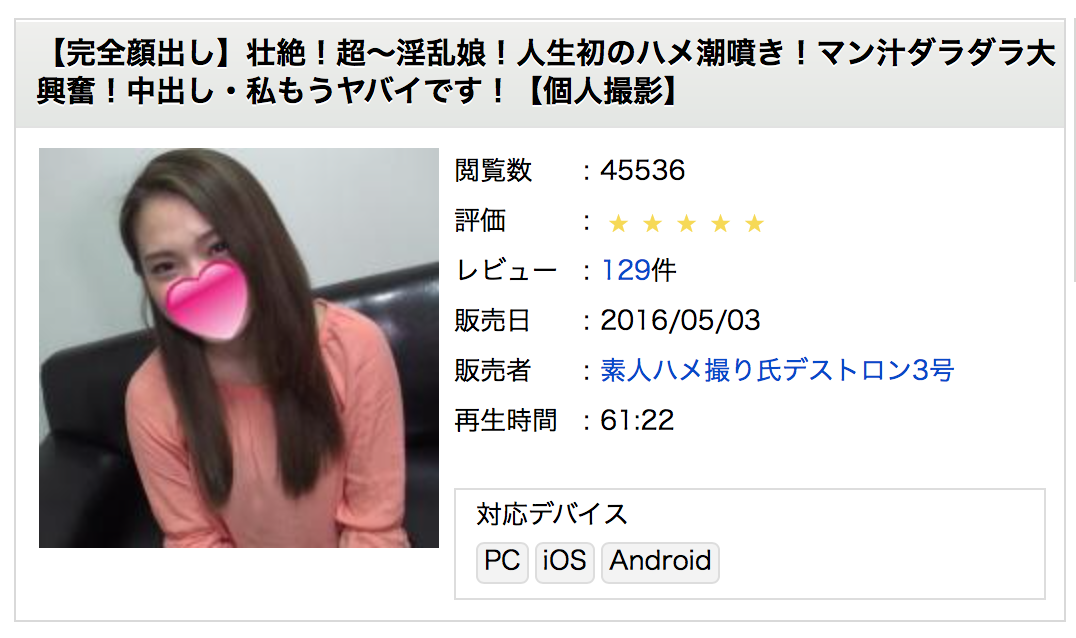Click the pink heart overlay on thumbnail
Image resolution: width=1076 pixels, height=638 pixels.
pos(207,300)
